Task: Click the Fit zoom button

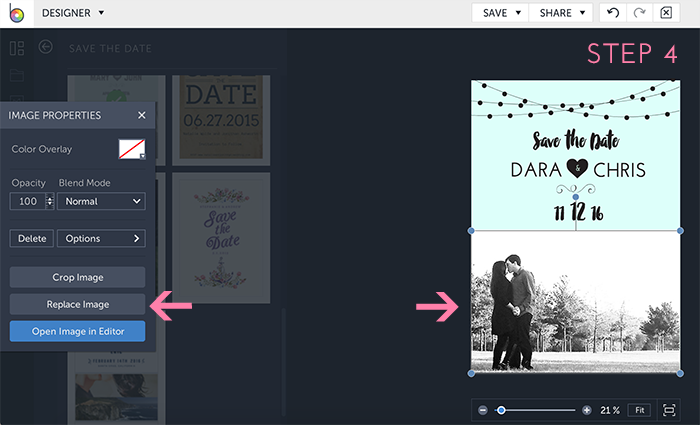Action: 640,410
